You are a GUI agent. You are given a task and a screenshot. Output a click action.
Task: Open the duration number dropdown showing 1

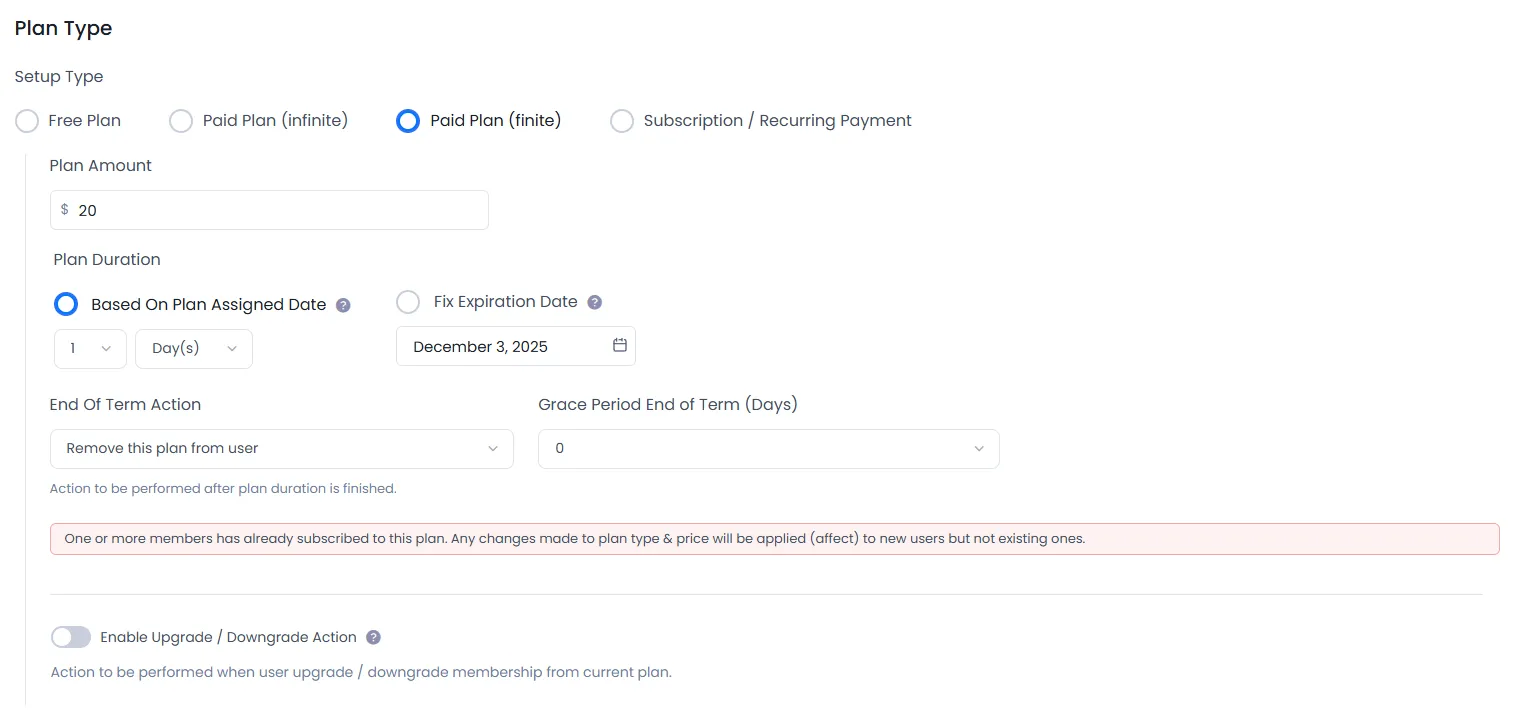pos(90,348)
